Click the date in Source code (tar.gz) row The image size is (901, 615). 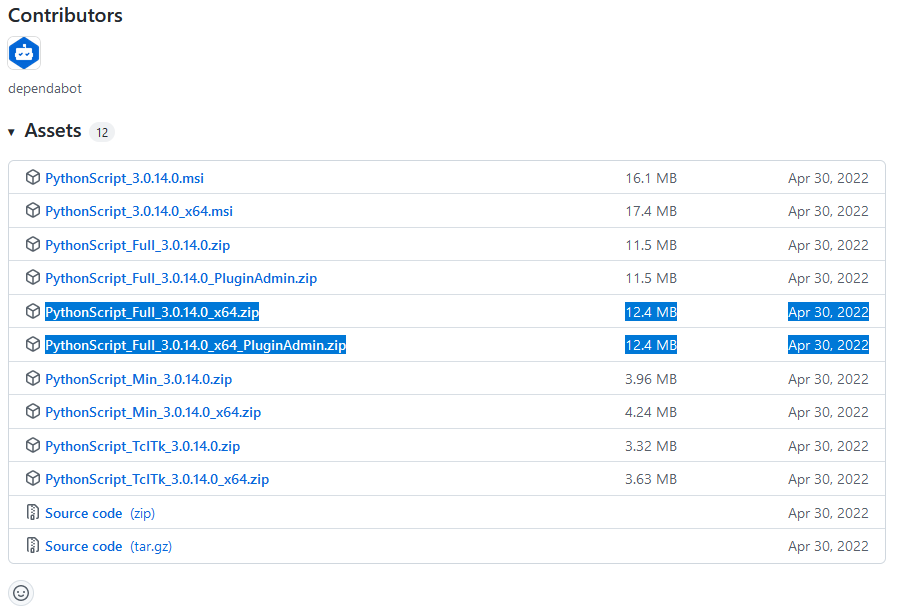828,546
